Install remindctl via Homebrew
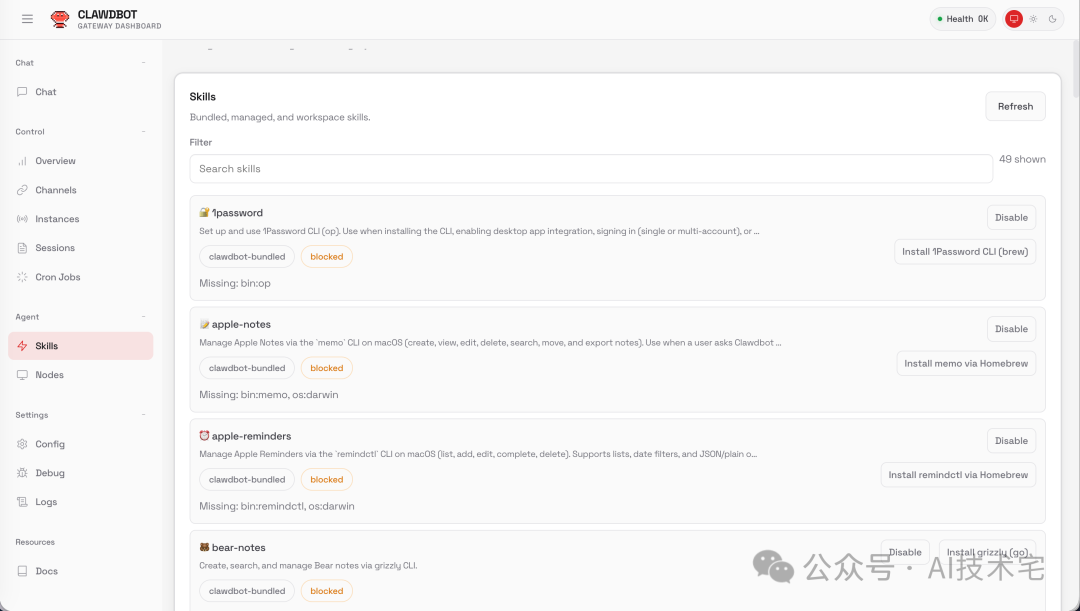This screenshot has width=1080, height=611. (958, 475)
